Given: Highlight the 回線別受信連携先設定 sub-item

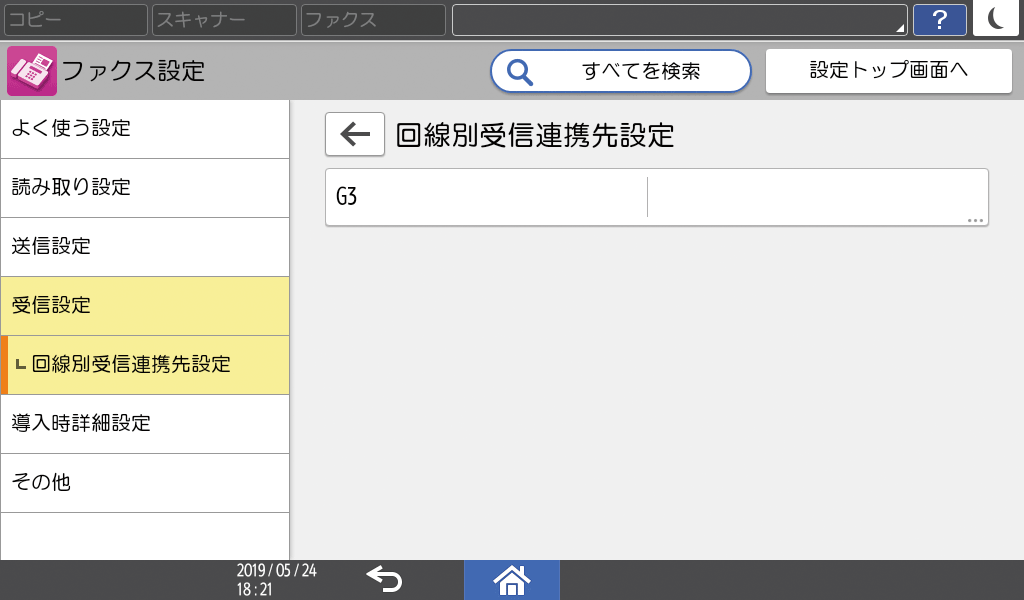Looking at the screenshot, I should coord(145,365).
